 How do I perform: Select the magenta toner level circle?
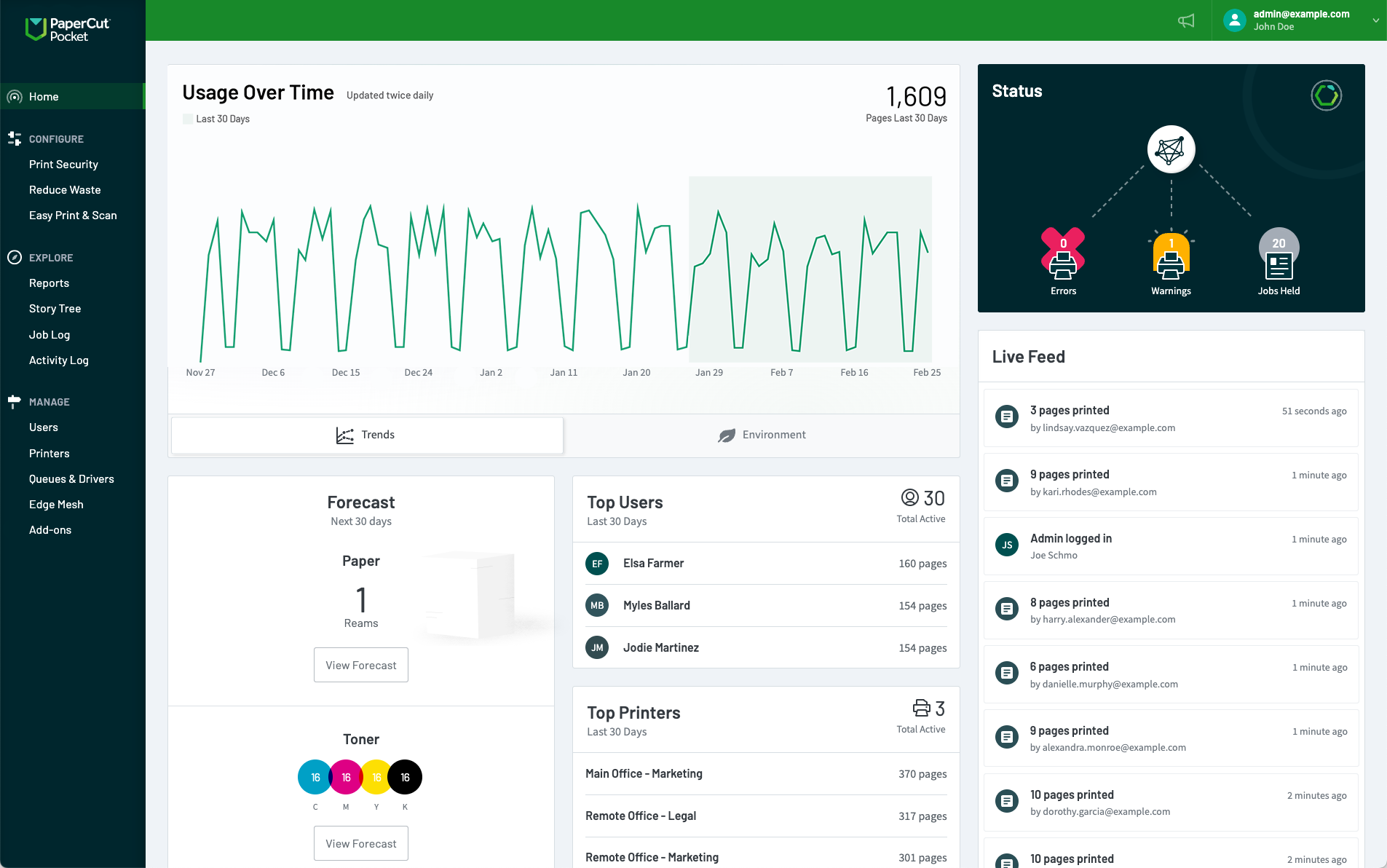[x=346, y=777]
